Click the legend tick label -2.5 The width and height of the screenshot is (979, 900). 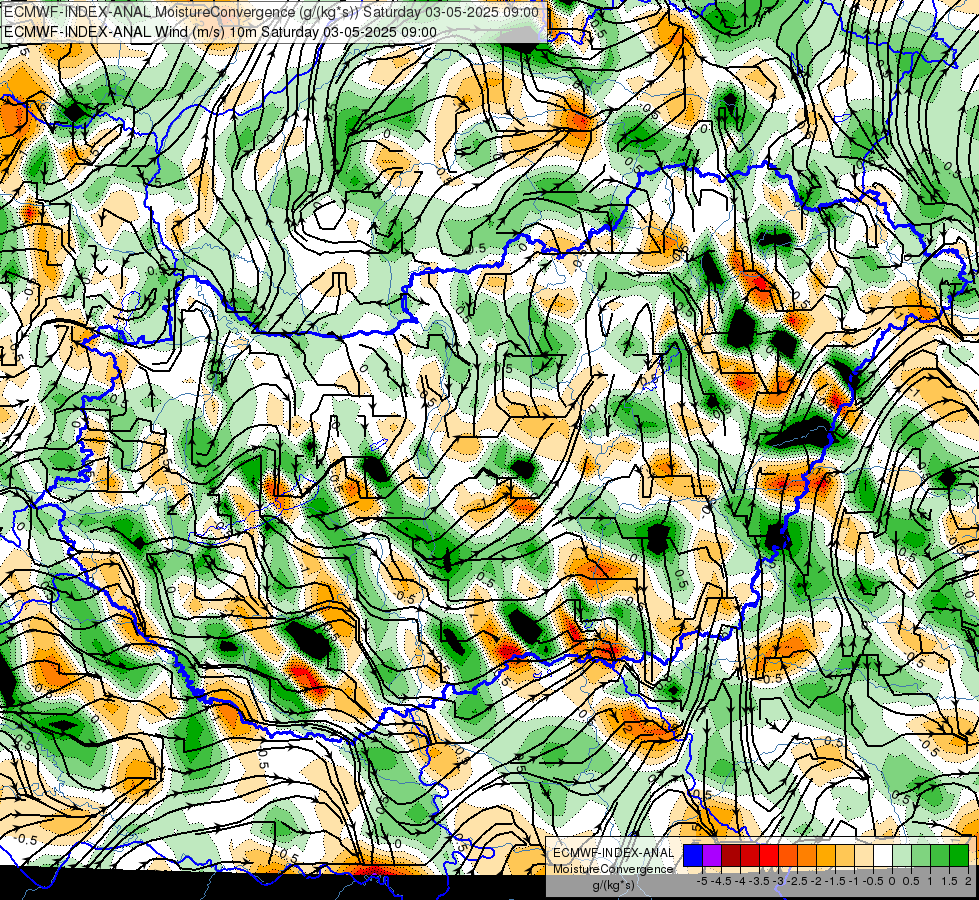point(797,881)
